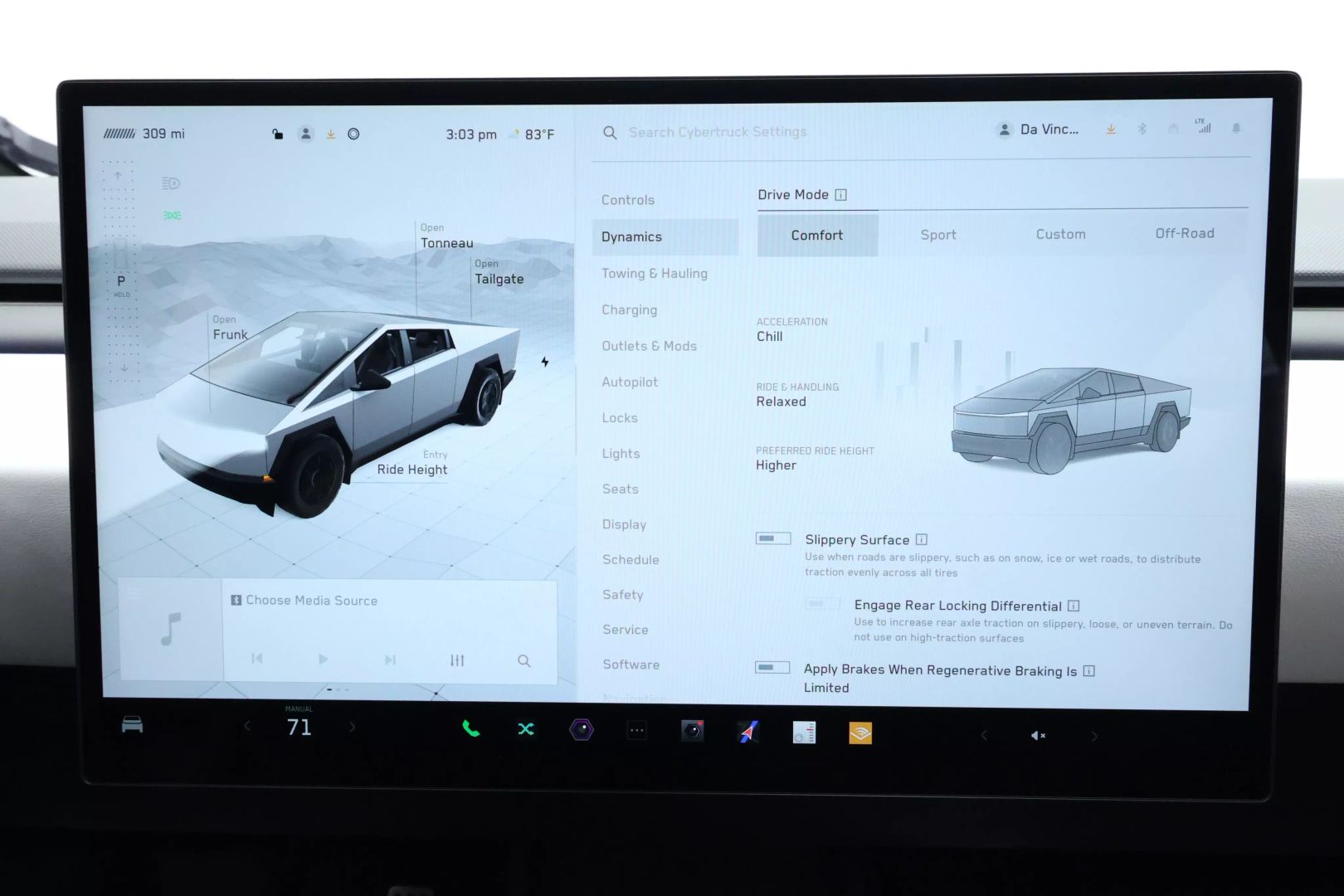Select Comfort drive mode
Image resolution: width=1344 pixels, height=896 pixels.
(x=817, y=235)
